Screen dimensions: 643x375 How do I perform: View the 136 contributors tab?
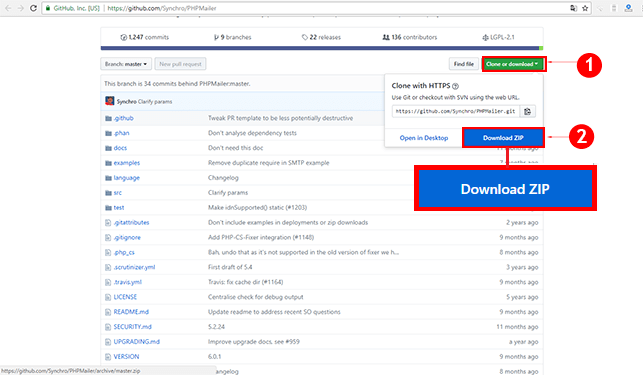(x=410, y=37)
